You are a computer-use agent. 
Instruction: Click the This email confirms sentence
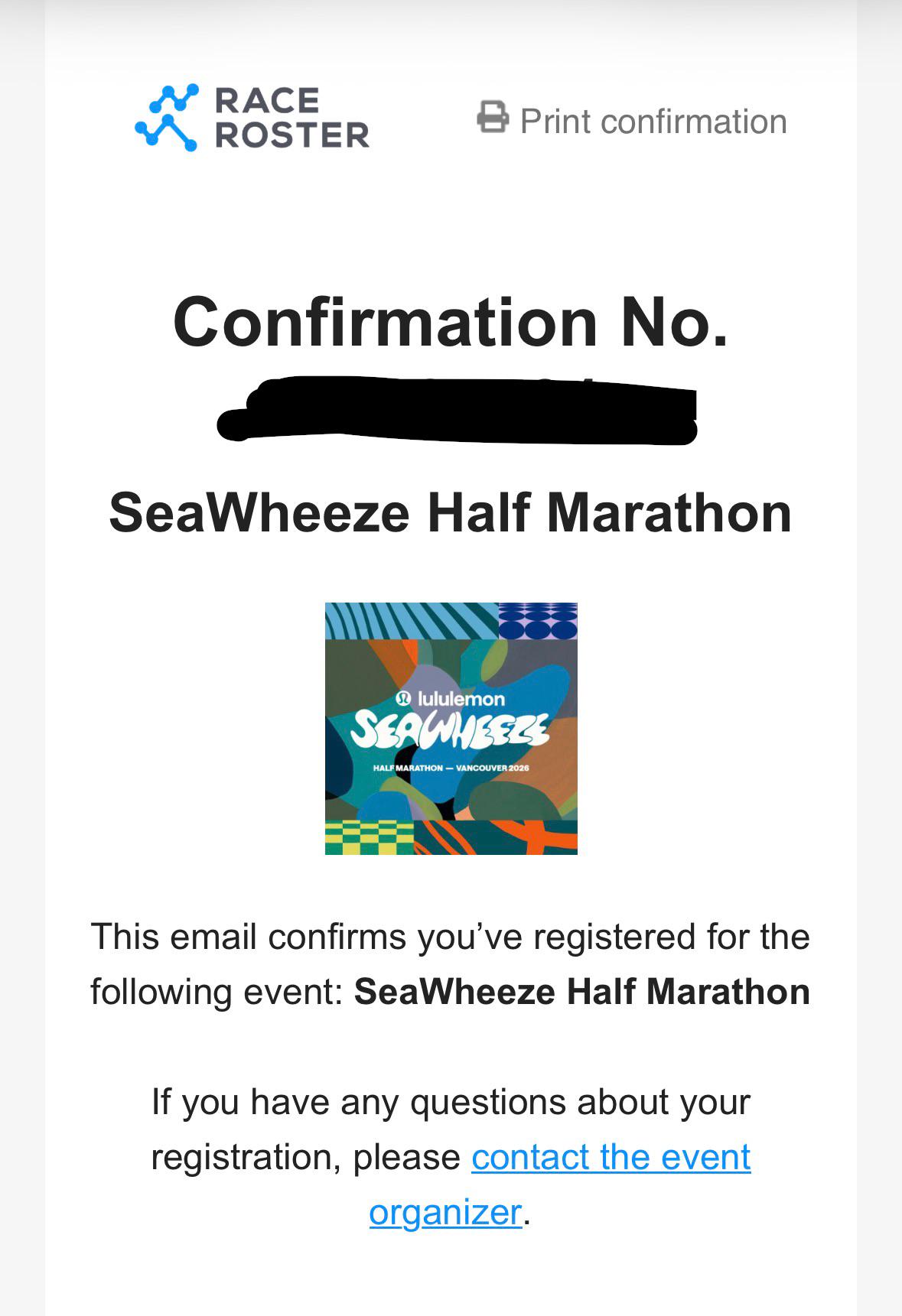(450, 937)
